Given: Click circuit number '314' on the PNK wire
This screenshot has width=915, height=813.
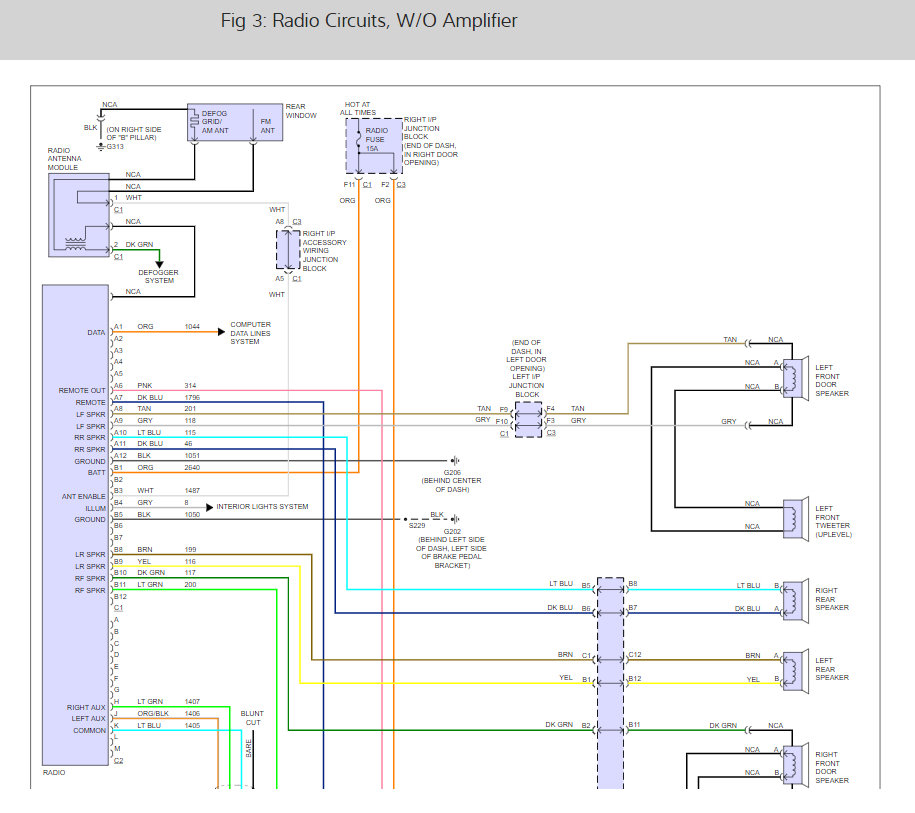Looking at the screenshot, I should click(190, 386).
